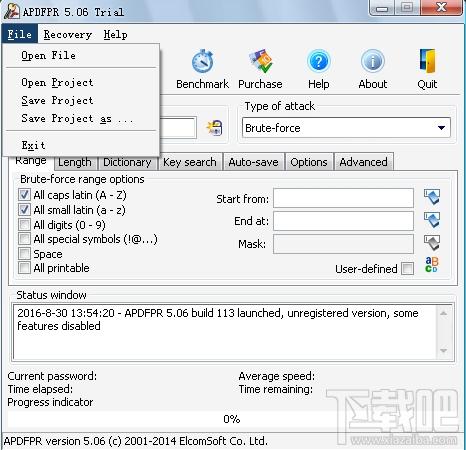Image resolution: width=466 pixels, height=450 pixels.
Task: Open the Help menu in menu bar
Action: tap(115, 34)
